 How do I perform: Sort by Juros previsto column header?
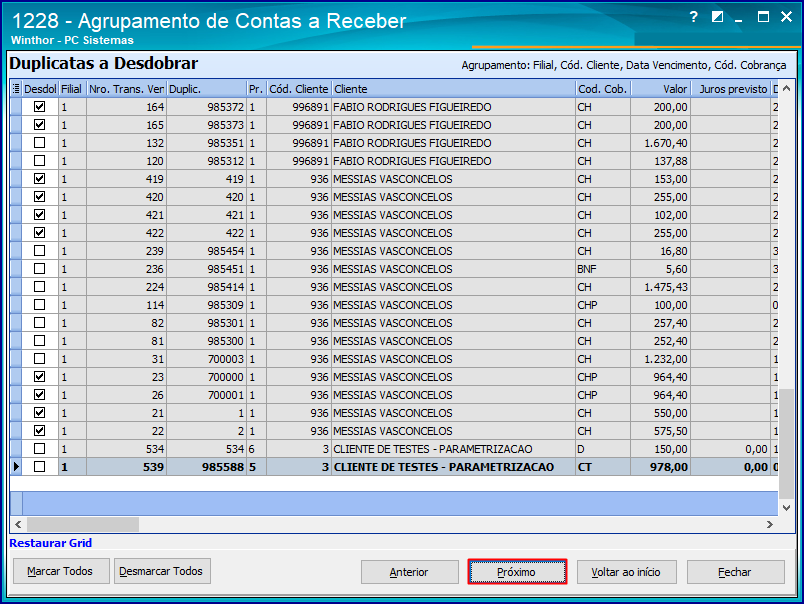tap(731, 89)
